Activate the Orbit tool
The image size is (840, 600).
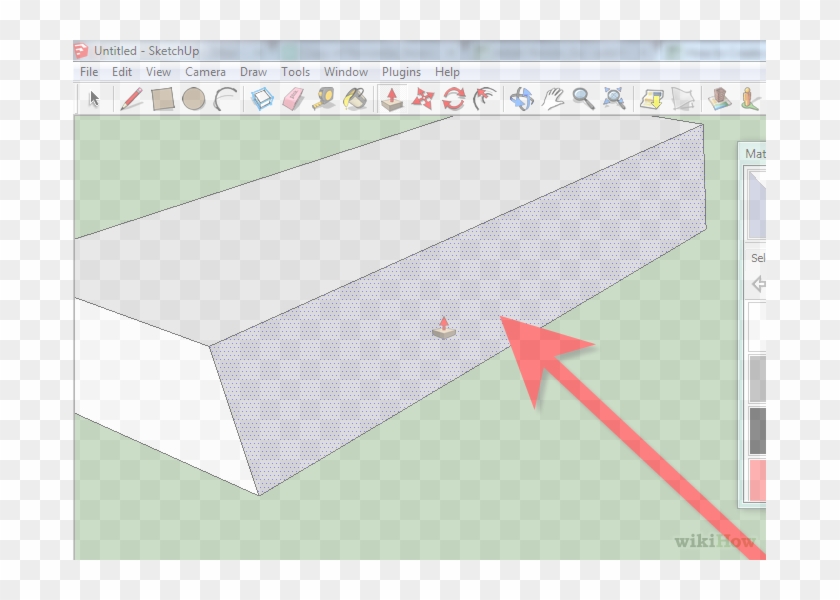point(521,98)
